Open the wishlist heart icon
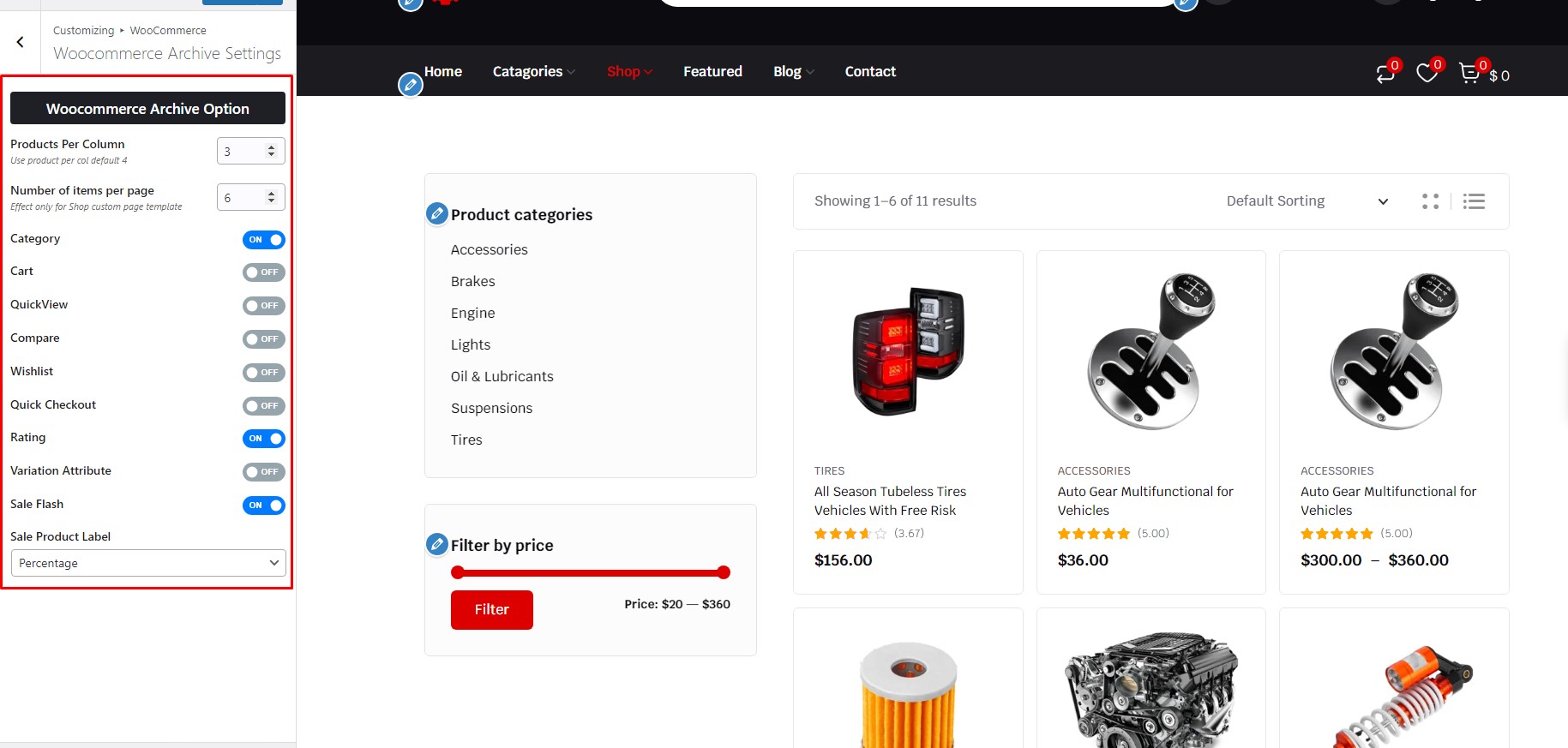The image size is (1568, 748). 1427,74
